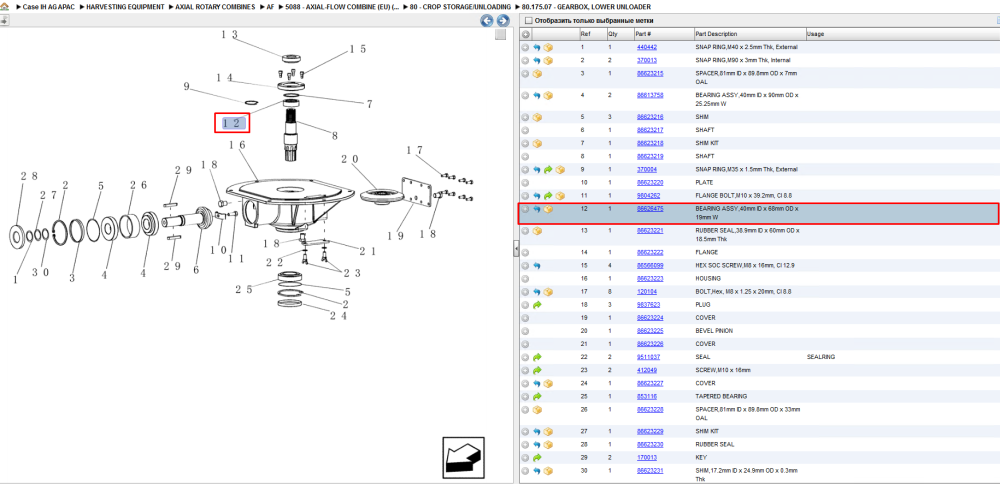Click callout 20 for the bevel pinion in the diagram
Viewport: 1000px width, 484px height.
pos(350,159)
